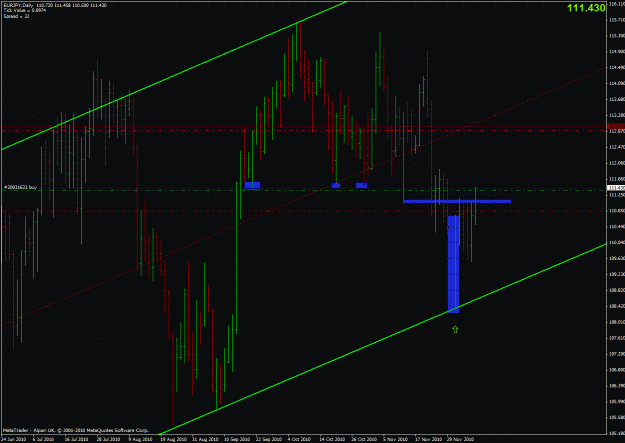Click the 114.900 price axis label
The height and width of the screenshot is (443, 625).
coord(617,51)
